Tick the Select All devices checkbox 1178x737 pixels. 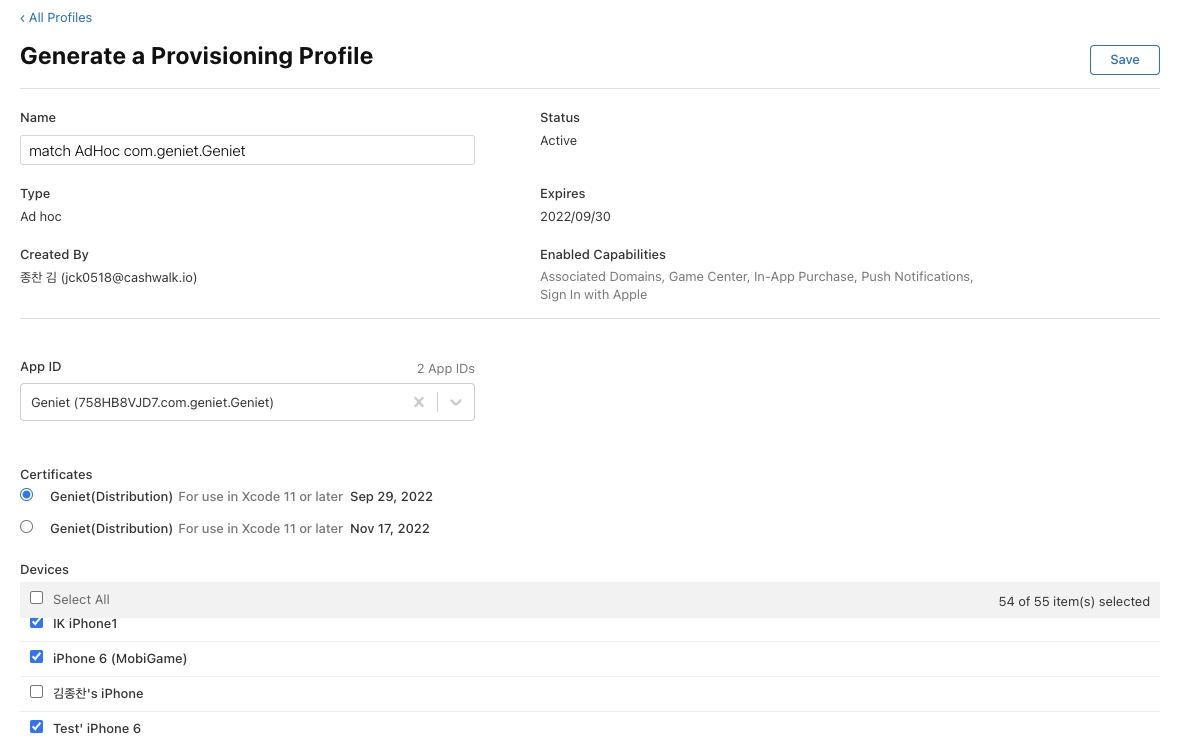(37, 598)
